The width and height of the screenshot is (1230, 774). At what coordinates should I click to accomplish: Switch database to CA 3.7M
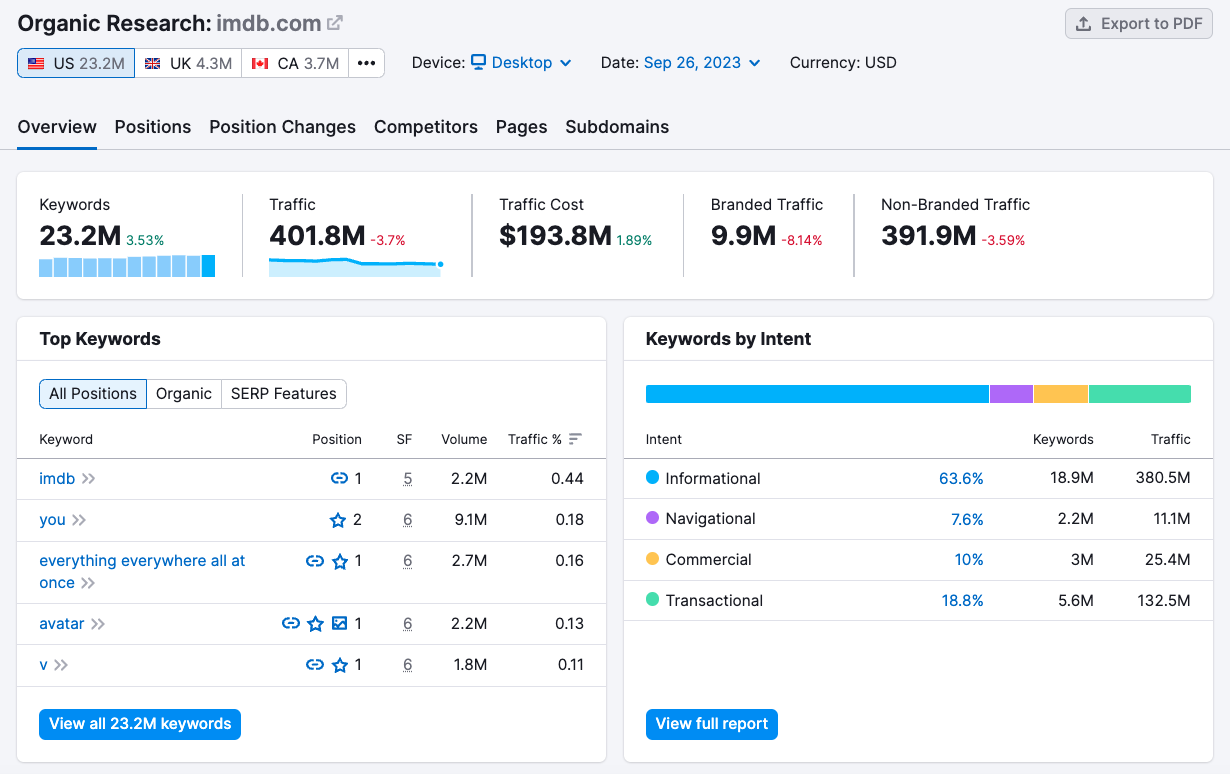295,63
